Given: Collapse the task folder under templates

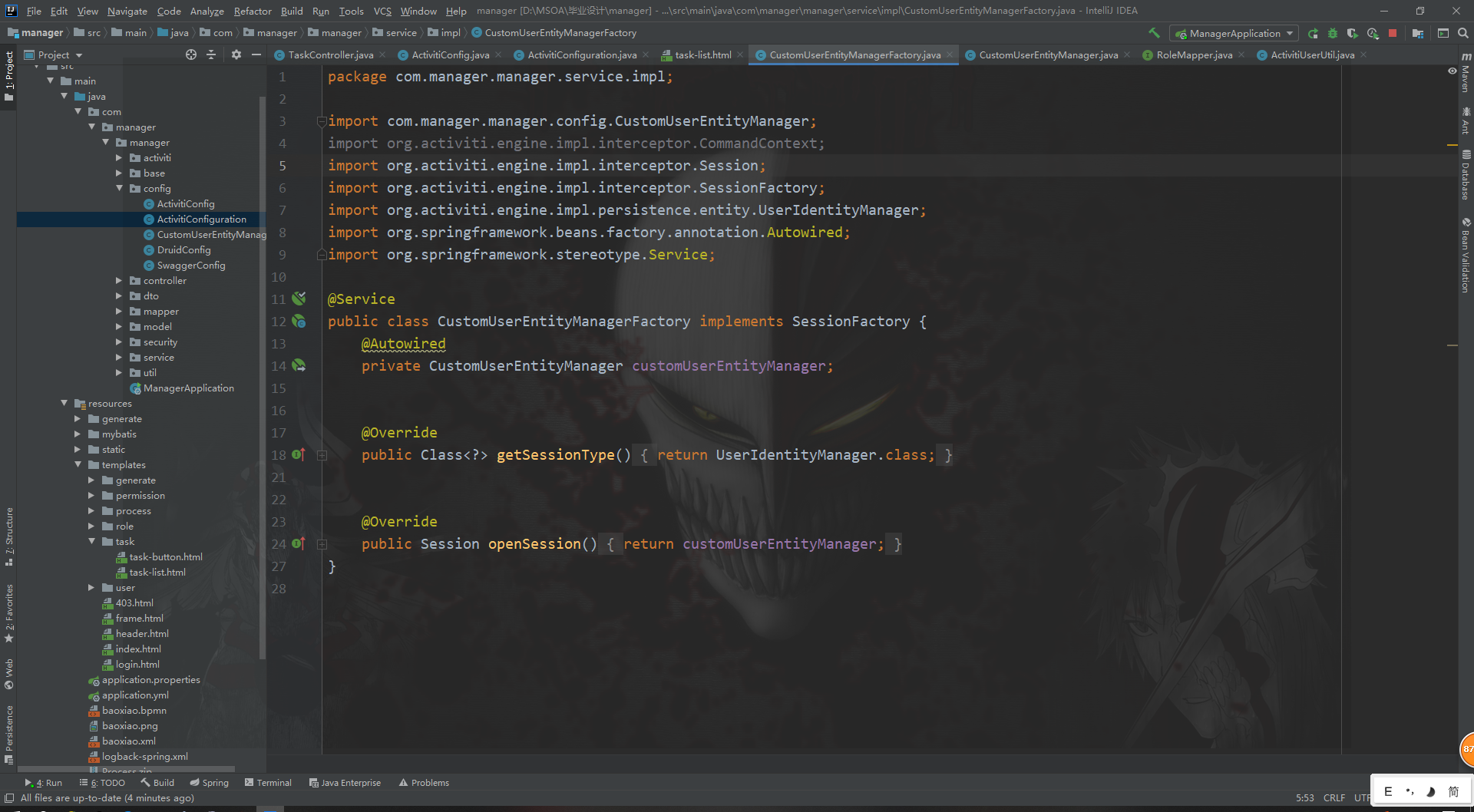Looking at the screenshot, I should pyautogui.click(x=91, y=541).
